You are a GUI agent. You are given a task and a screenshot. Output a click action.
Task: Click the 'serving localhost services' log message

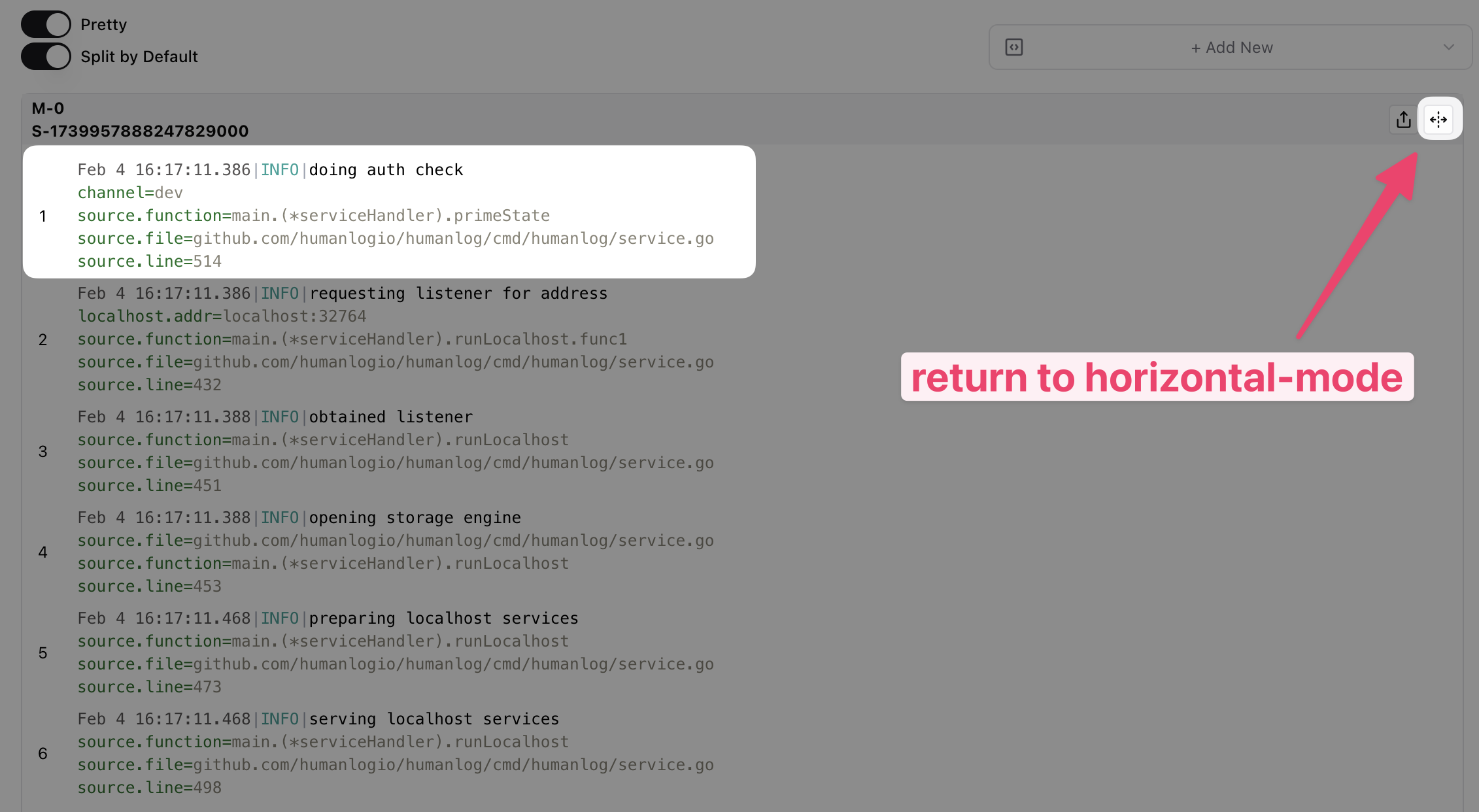434,719
